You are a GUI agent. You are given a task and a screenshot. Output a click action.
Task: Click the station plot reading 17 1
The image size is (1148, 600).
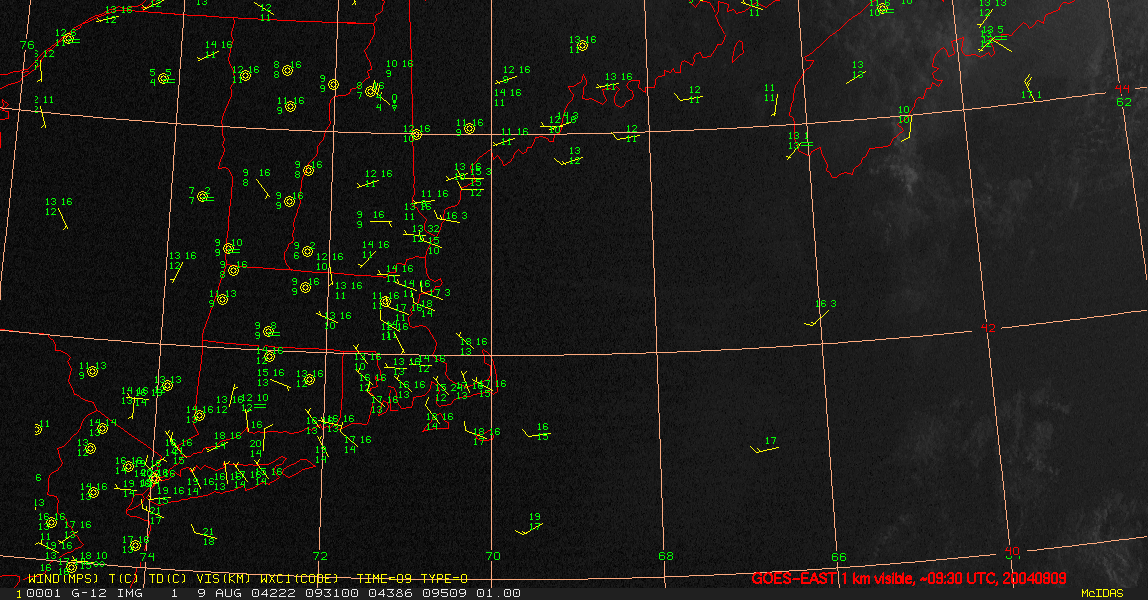pos(1031,88)
